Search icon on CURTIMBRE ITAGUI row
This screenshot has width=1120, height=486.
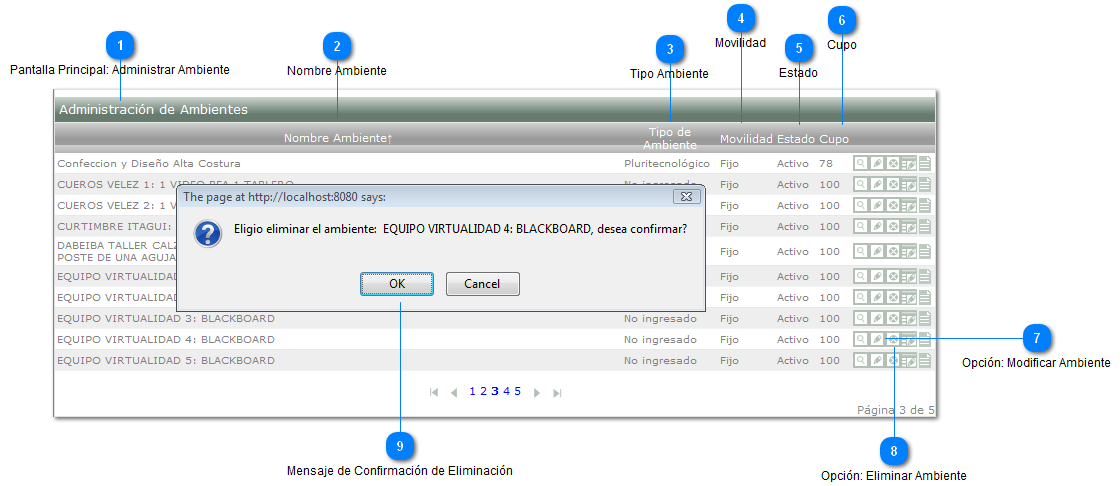coord(861,227)
